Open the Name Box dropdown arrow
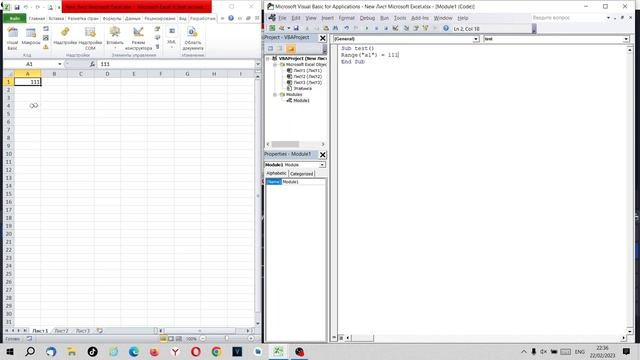This screenshot has height=360, width=640. click(60, 64)
